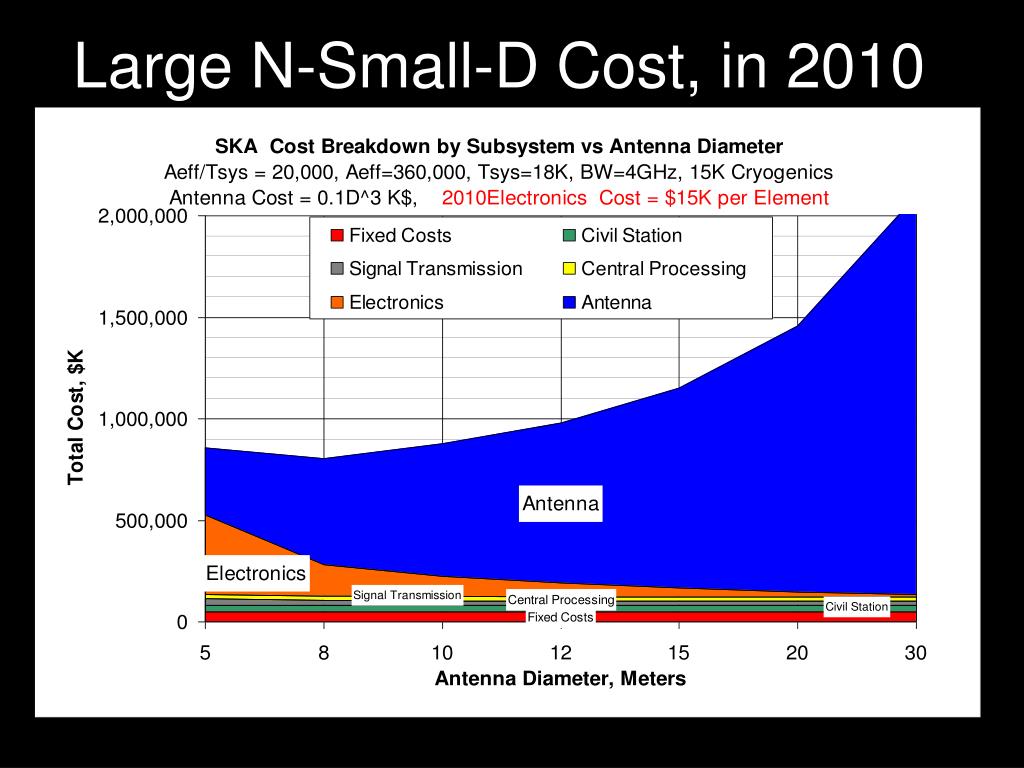This screenshot has height=768, width=1024.
Task: Click the white 'Antenna' data label in blue area
Action: tap(560, 504)
